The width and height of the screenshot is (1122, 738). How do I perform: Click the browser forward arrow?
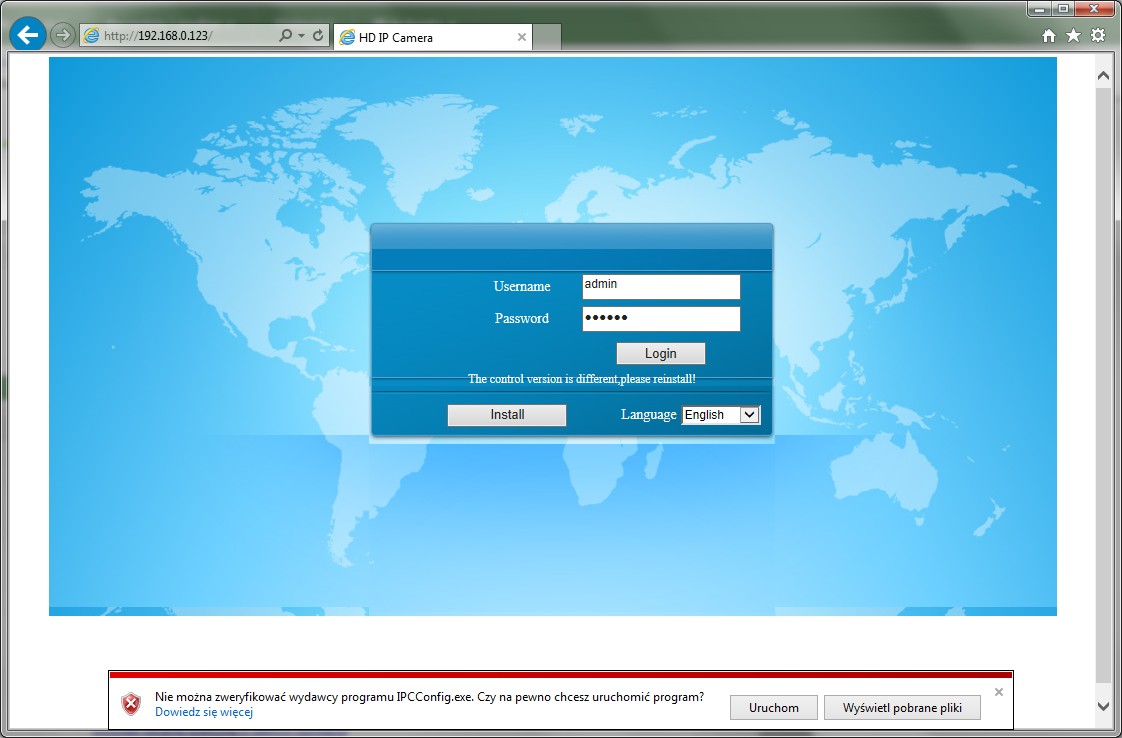[63, 35]
